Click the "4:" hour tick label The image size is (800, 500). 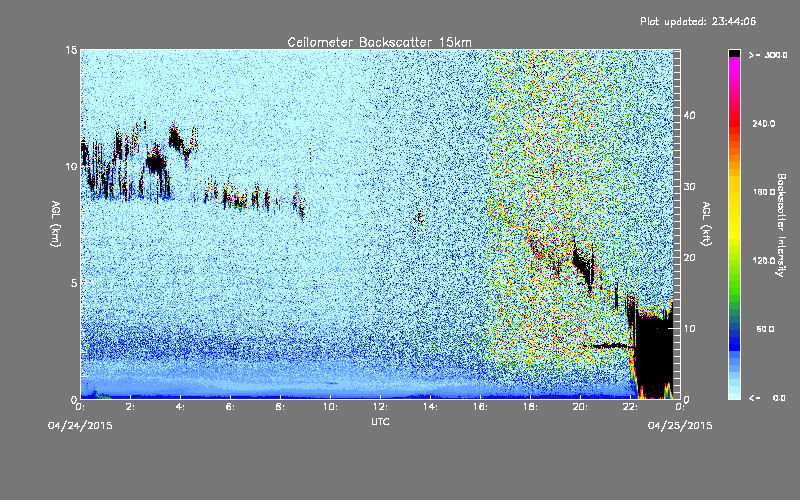pyautogui.click(x=181, y=407)
